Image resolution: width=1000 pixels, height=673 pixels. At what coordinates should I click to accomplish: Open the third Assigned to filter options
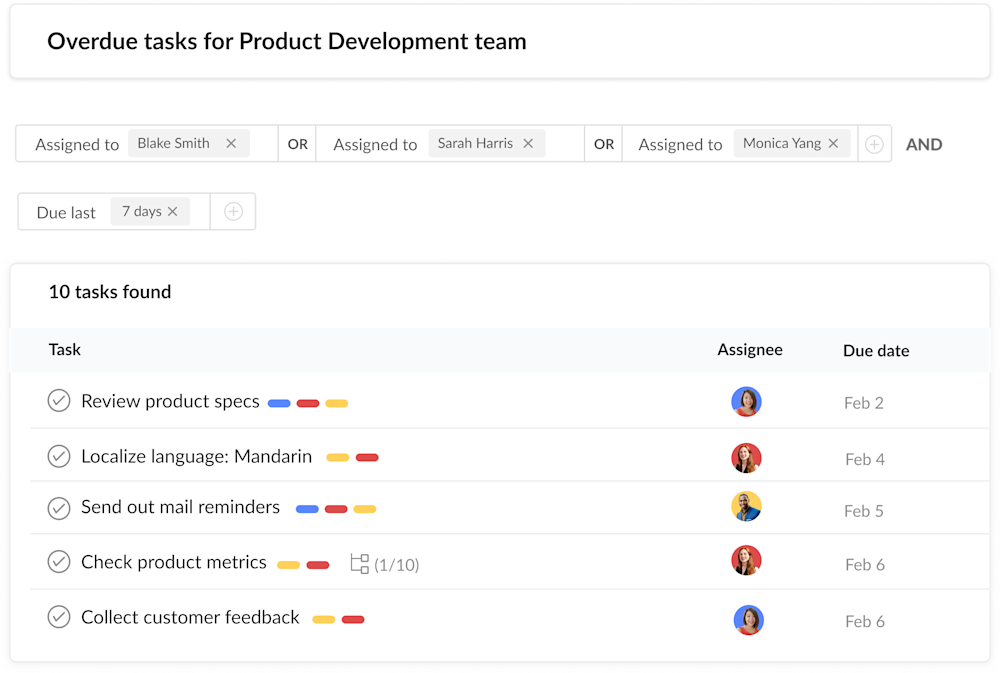(680, 144)
